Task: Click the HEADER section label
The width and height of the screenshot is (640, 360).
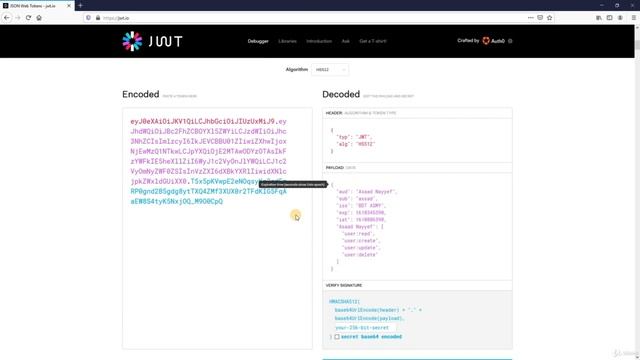Action: tap(334, 113)
